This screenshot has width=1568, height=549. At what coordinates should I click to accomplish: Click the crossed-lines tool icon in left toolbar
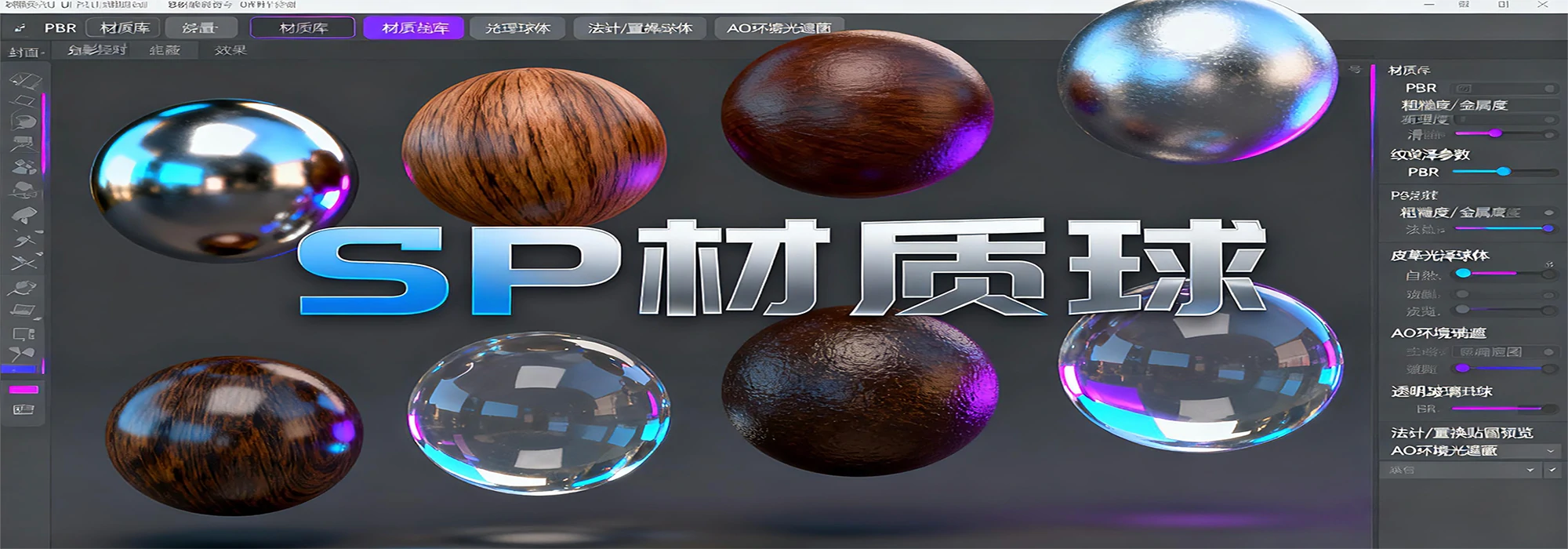[24, 263]
